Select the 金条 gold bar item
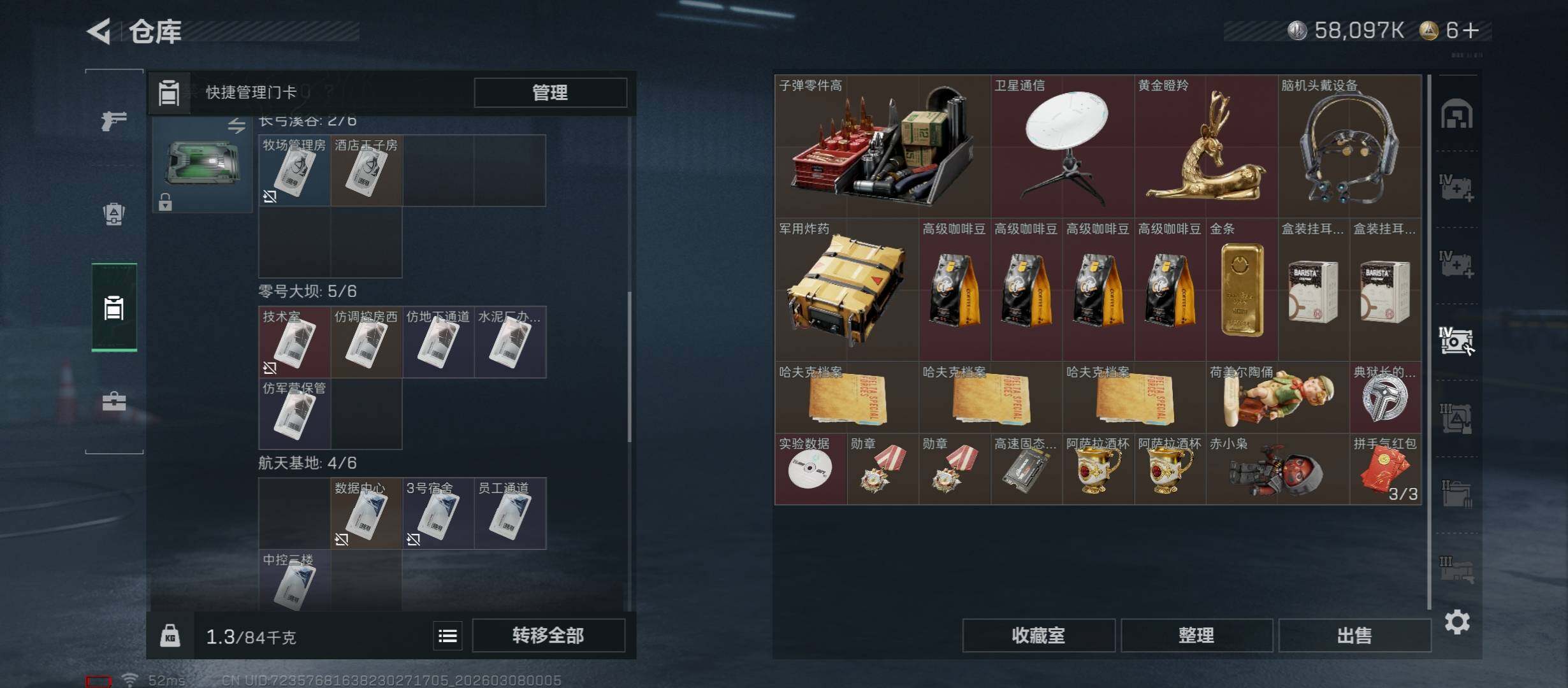The height and width of the screenshot is (688, 1568). click(1242, 290)
